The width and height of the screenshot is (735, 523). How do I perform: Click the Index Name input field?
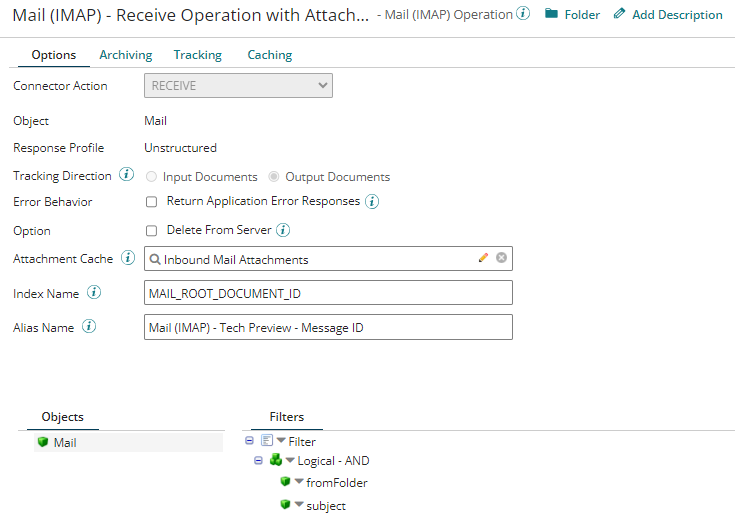click(x=328, y=293)
